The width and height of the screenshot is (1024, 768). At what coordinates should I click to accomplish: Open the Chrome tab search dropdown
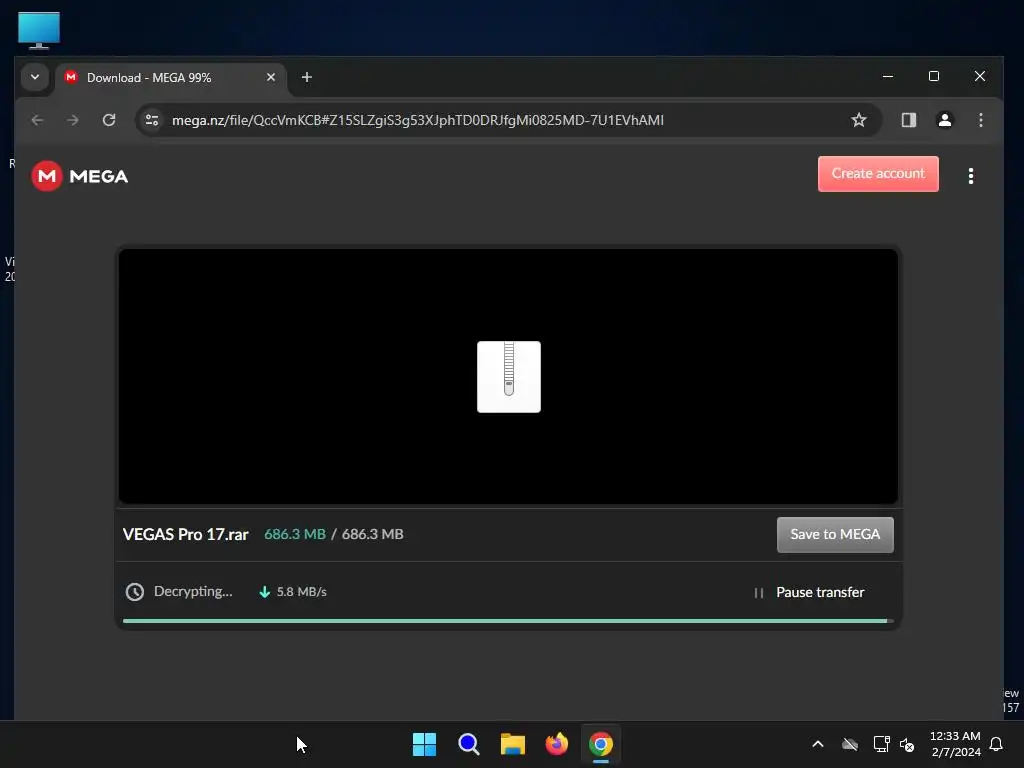coord(35,77)
